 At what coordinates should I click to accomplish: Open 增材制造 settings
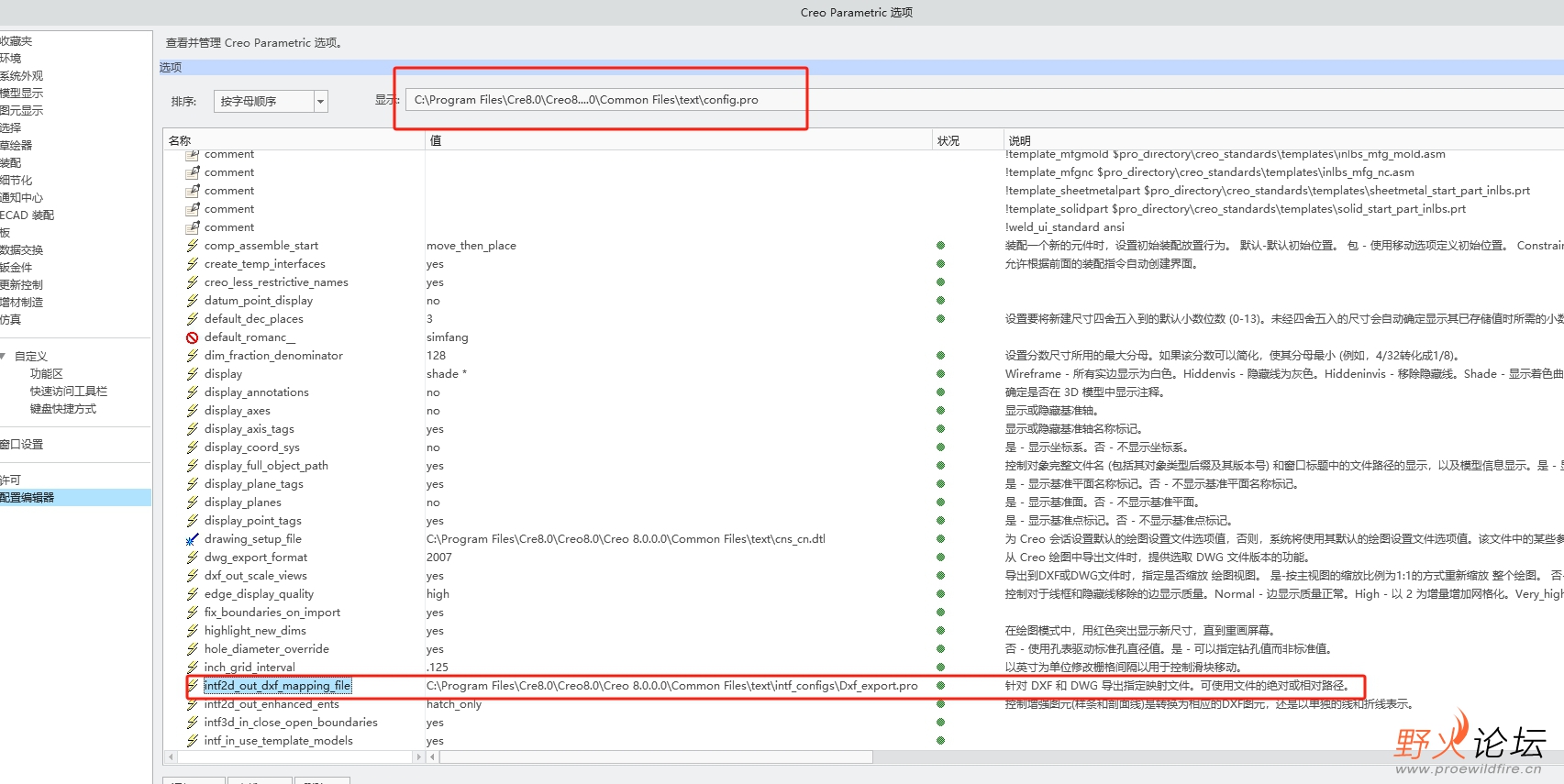pyautogui.click(x=21, y=303)
